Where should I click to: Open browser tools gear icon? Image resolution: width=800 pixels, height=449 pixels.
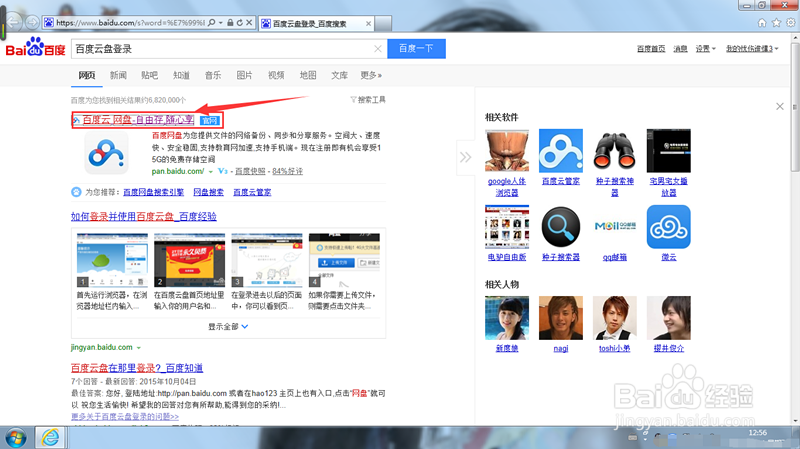tap(790, 22)
